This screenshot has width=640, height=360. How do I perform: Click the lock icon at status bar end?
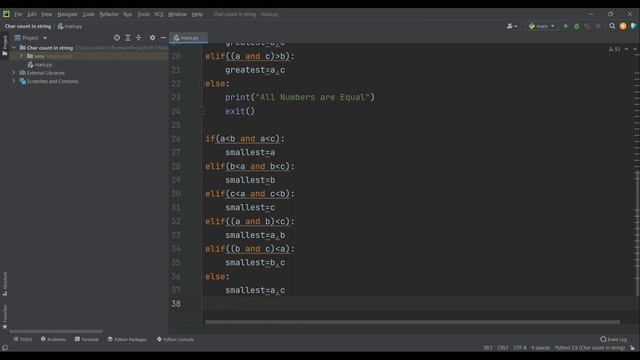tap(632, 348)
